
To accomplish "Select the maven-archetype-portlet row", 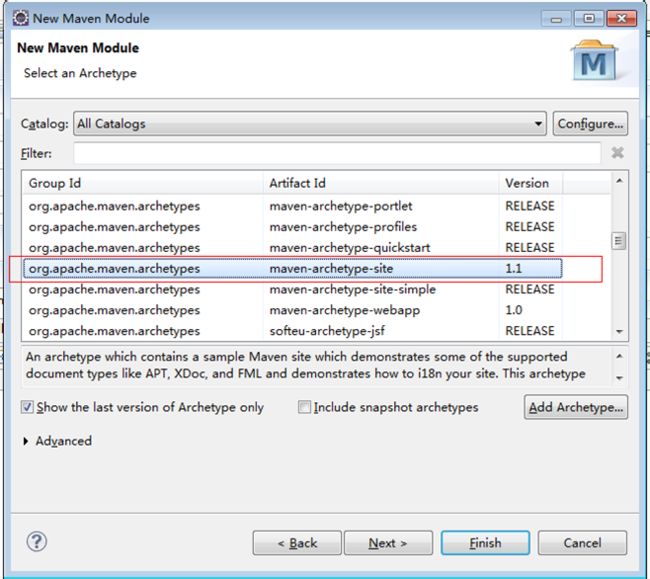I will 293,206.
